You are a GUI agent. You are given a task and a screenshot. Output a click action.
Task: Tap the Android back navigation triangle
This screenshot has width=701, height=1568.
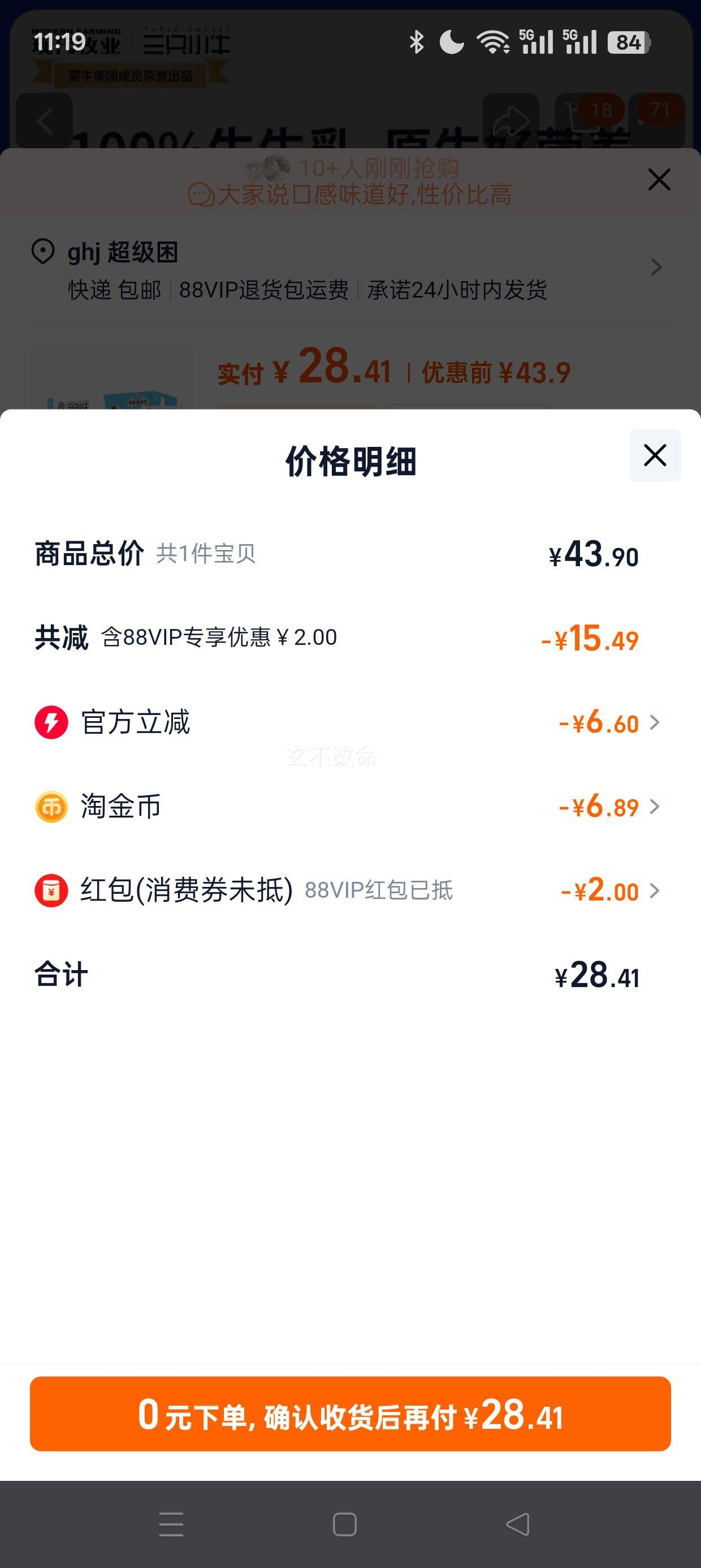(518, 1524)
